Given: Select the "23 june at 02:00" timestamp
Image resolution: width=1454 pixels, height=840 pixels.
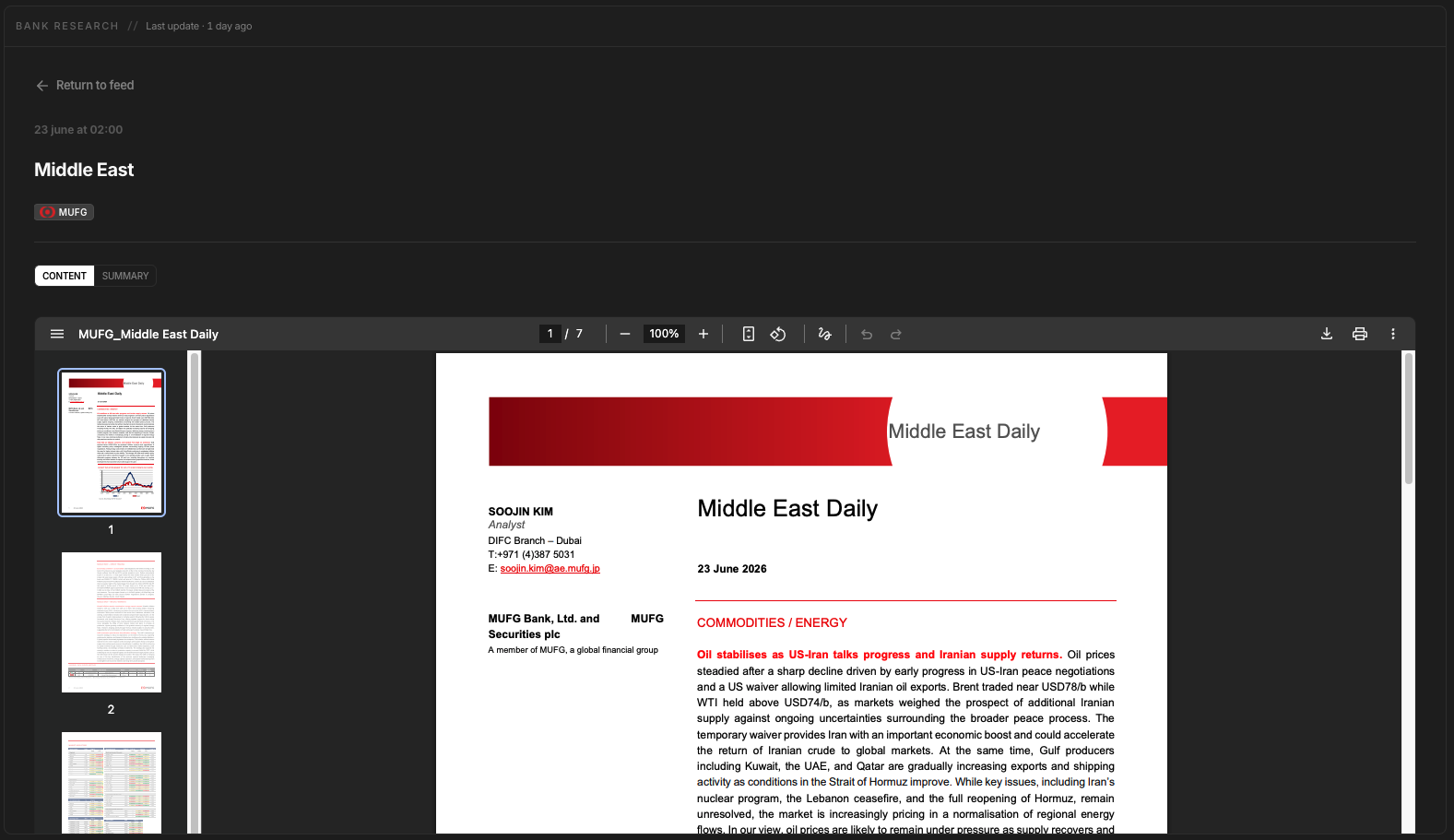Looking at the screenshot, I should 78,130.
